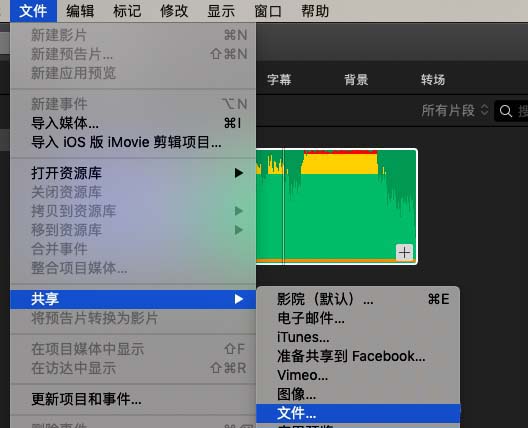Click the 整合项目媒体... menu entry
Screen dimensions: 528x428
click(133, 268)
